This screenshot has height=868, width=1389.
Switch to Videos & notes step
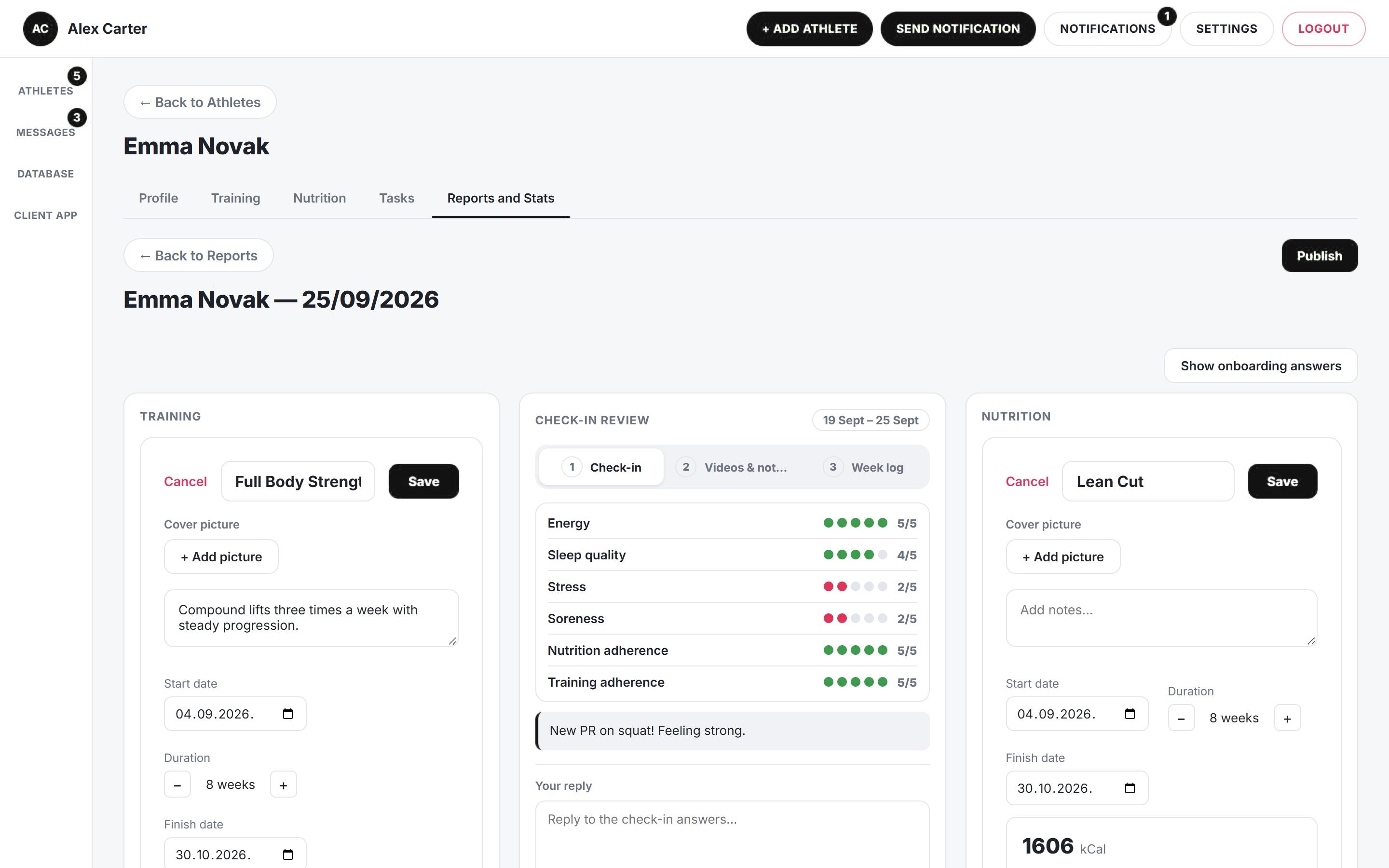click(x=732, y=467)
